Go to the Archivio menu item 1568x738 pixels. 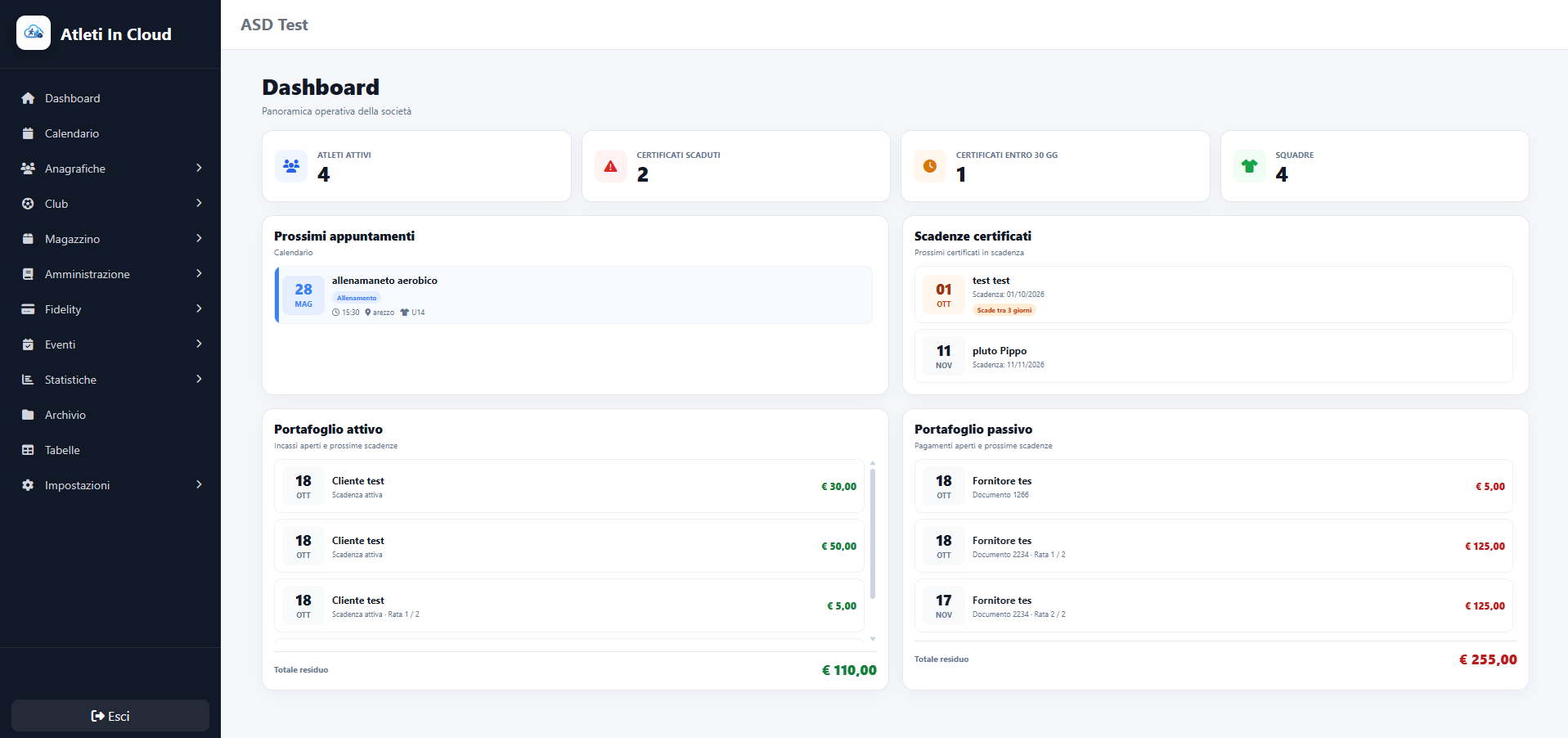(110, 415)
